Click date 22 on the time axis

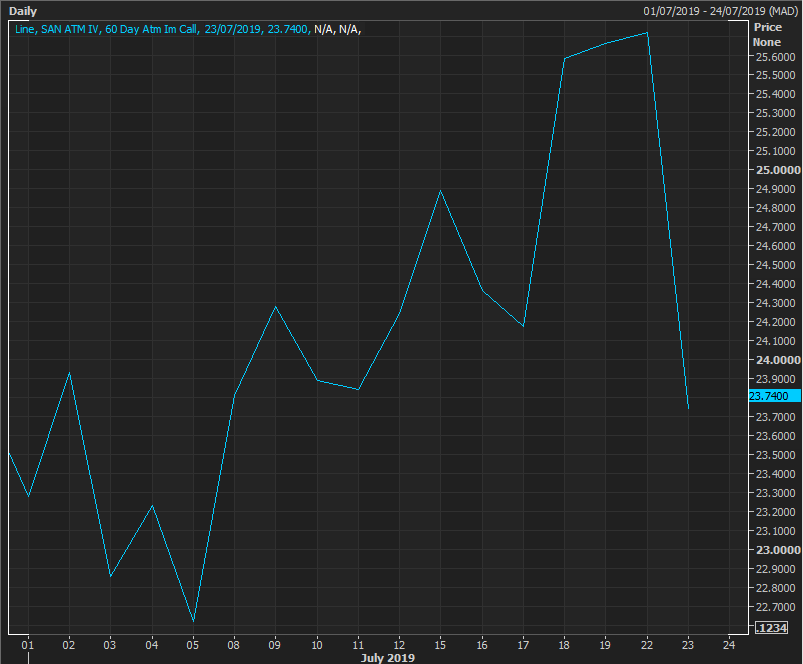pyautogui.click(x=647, y=643)
